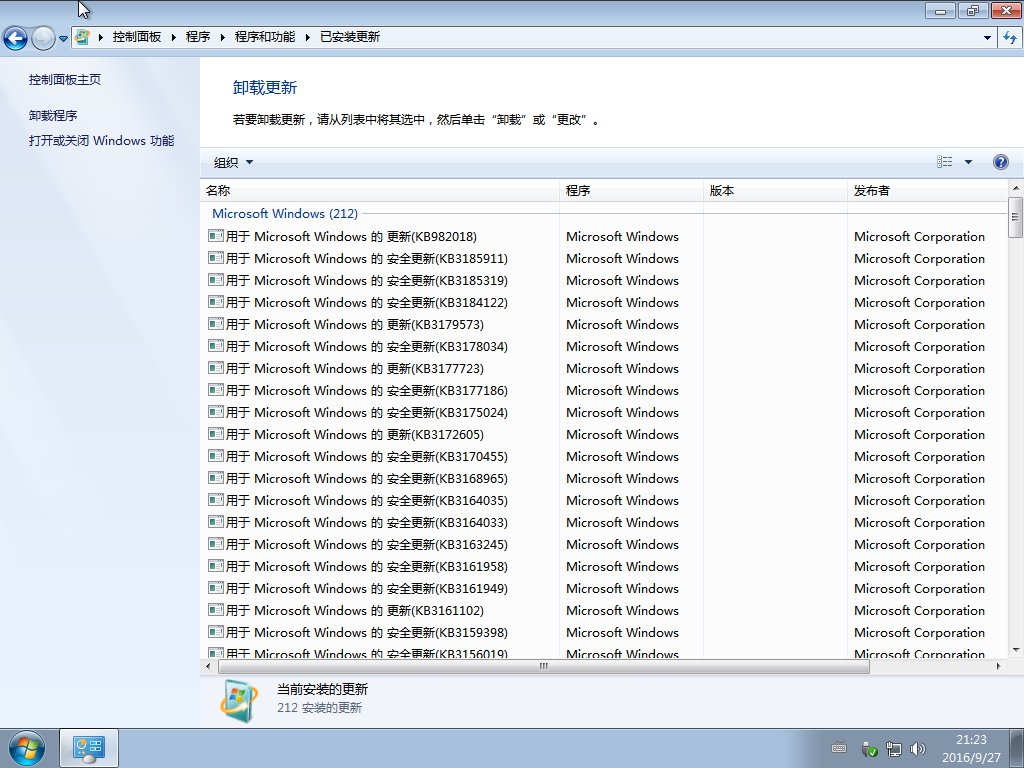Open the view options dropdown arrow

click(968, 162)
